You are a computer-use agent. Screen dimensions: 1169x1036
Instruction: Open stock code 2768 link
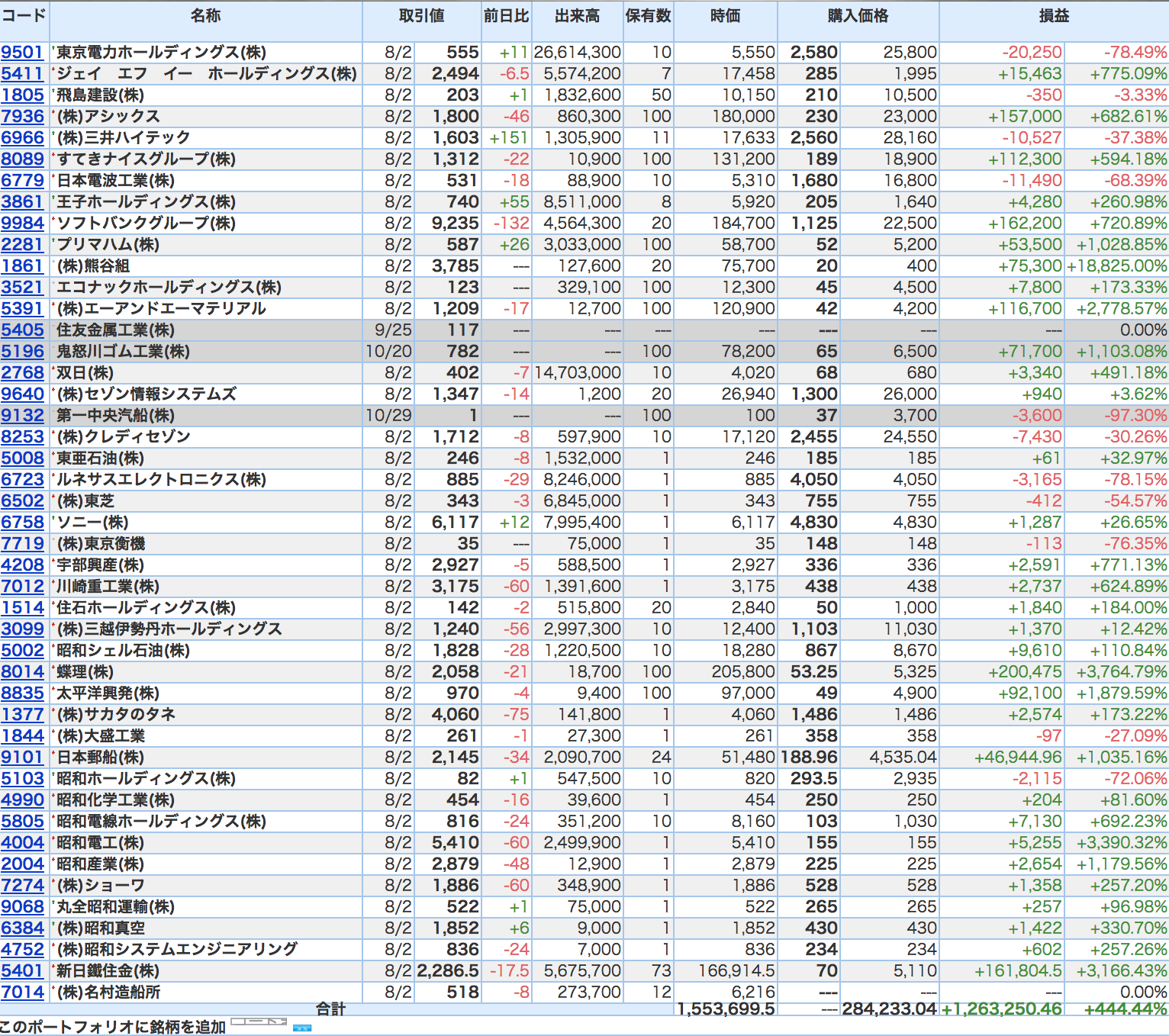click(22, 372)
